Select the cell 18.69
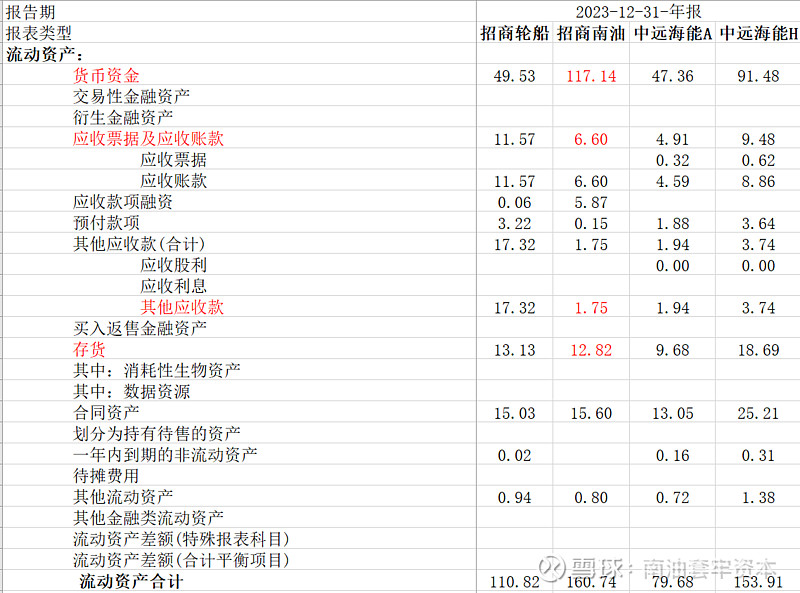Screen dimensions: 800x593 point(758,350)
